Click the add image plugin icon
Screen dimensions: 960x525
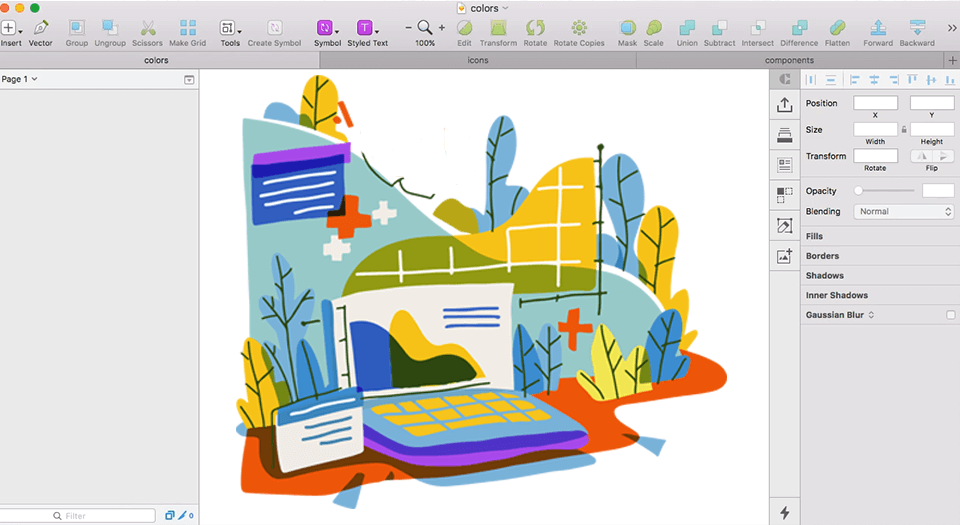[785, 256]
